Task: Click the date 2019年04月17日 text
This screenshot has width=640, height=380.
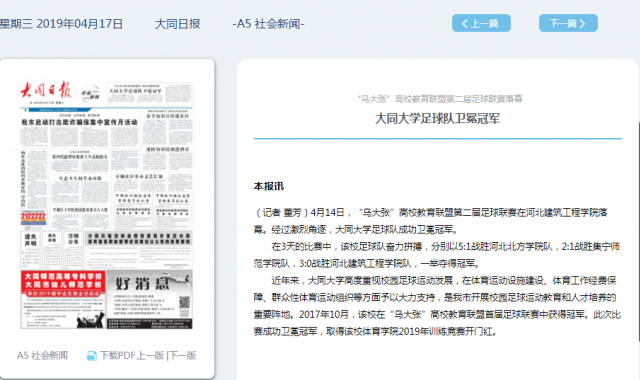Action: (x=80, y=24)
